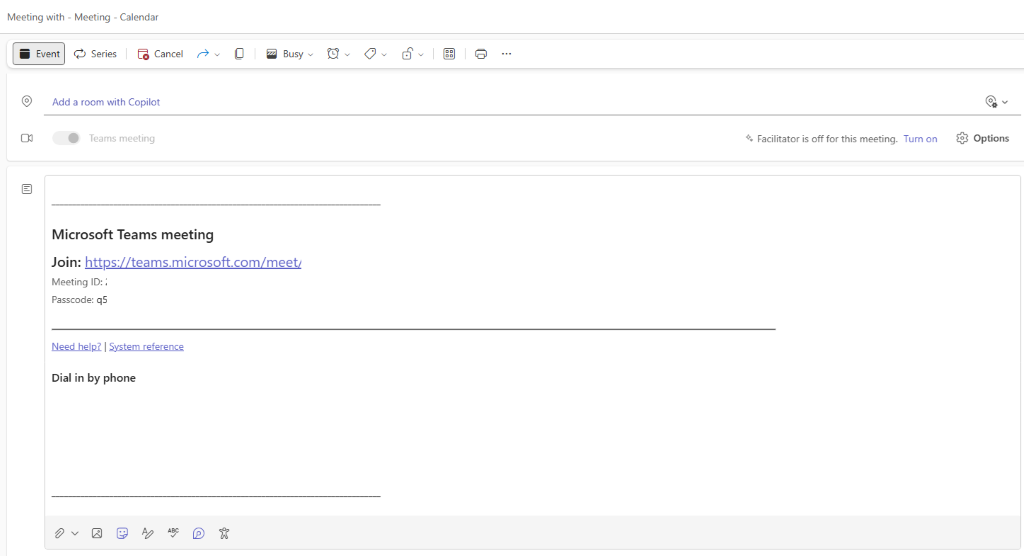The height and width of the screenshot is (556, 1024).
Task: Click the Meeting ID text line
Action: tap(80, 282)
